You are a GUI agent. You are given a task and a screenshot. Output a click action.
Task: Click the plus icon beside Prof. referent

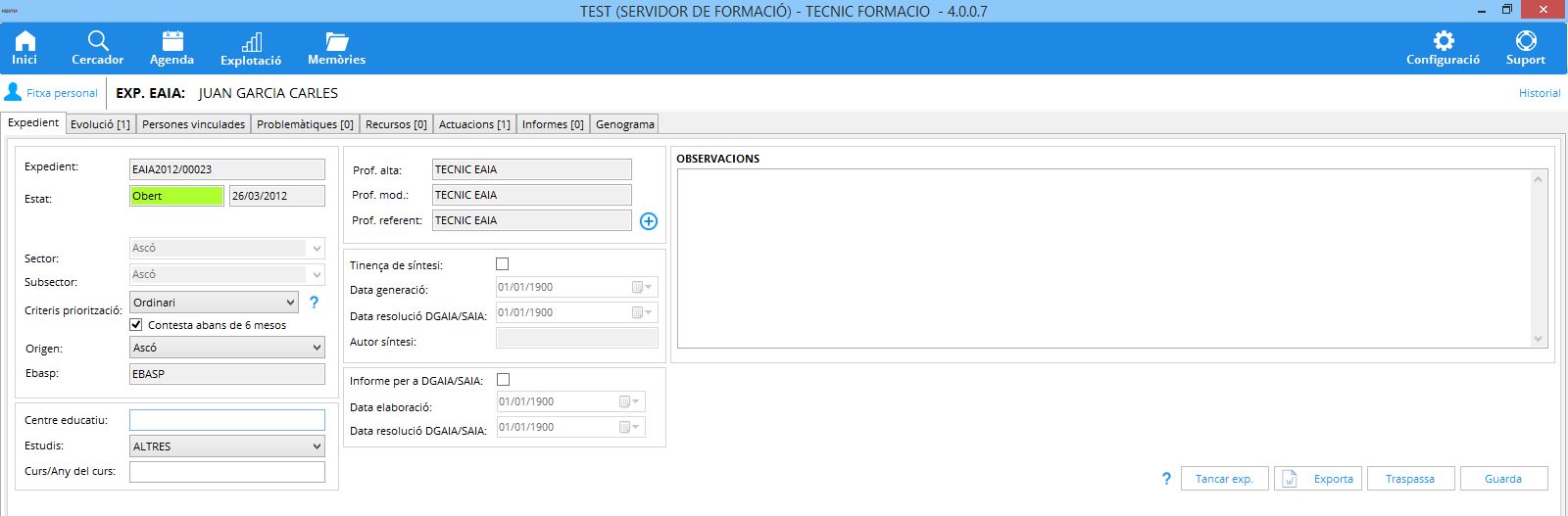click(x=649, y=221)
